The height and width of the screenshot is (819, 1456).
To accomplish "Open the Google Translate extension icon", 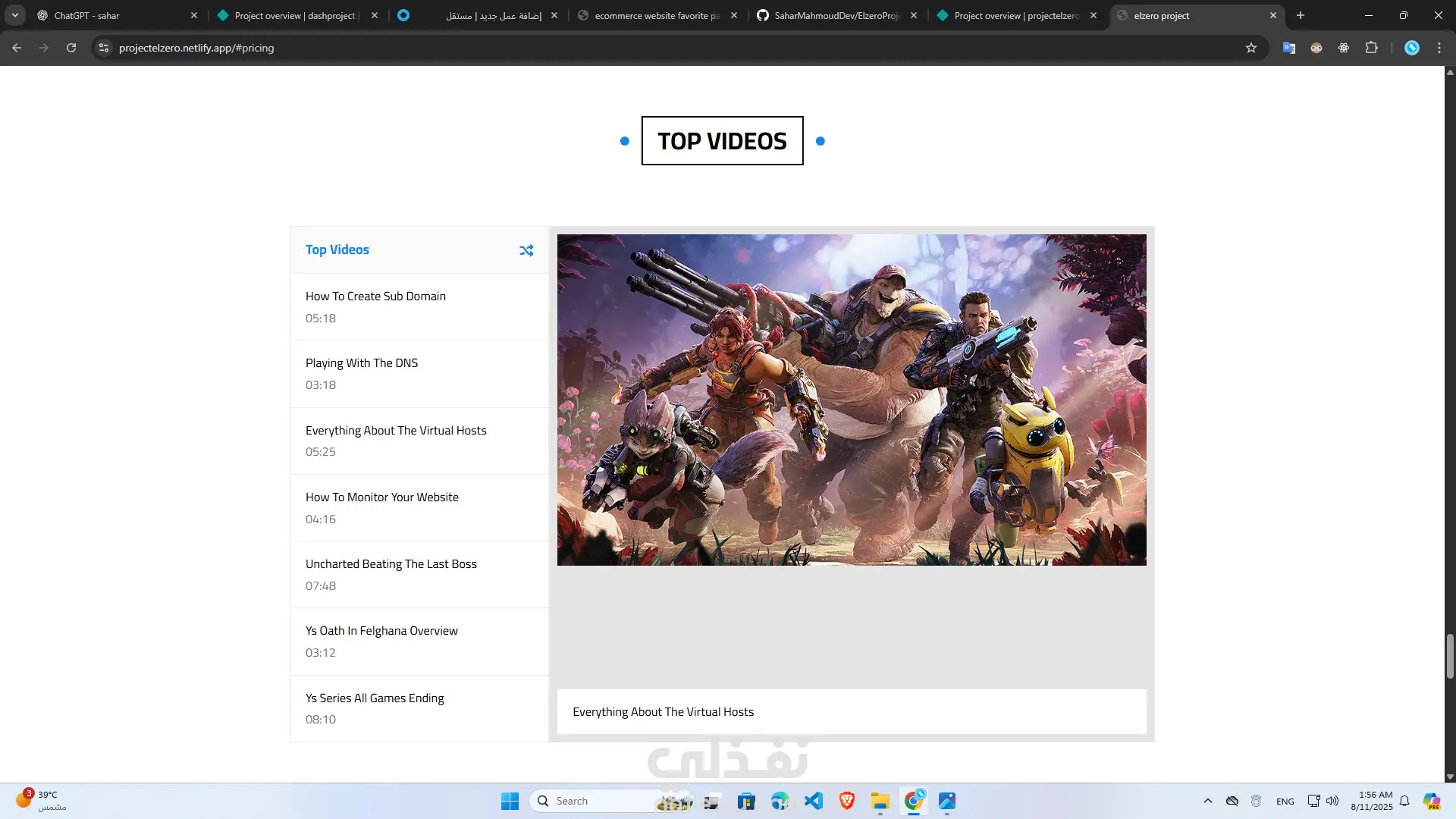I will (x=1289, y=48).
